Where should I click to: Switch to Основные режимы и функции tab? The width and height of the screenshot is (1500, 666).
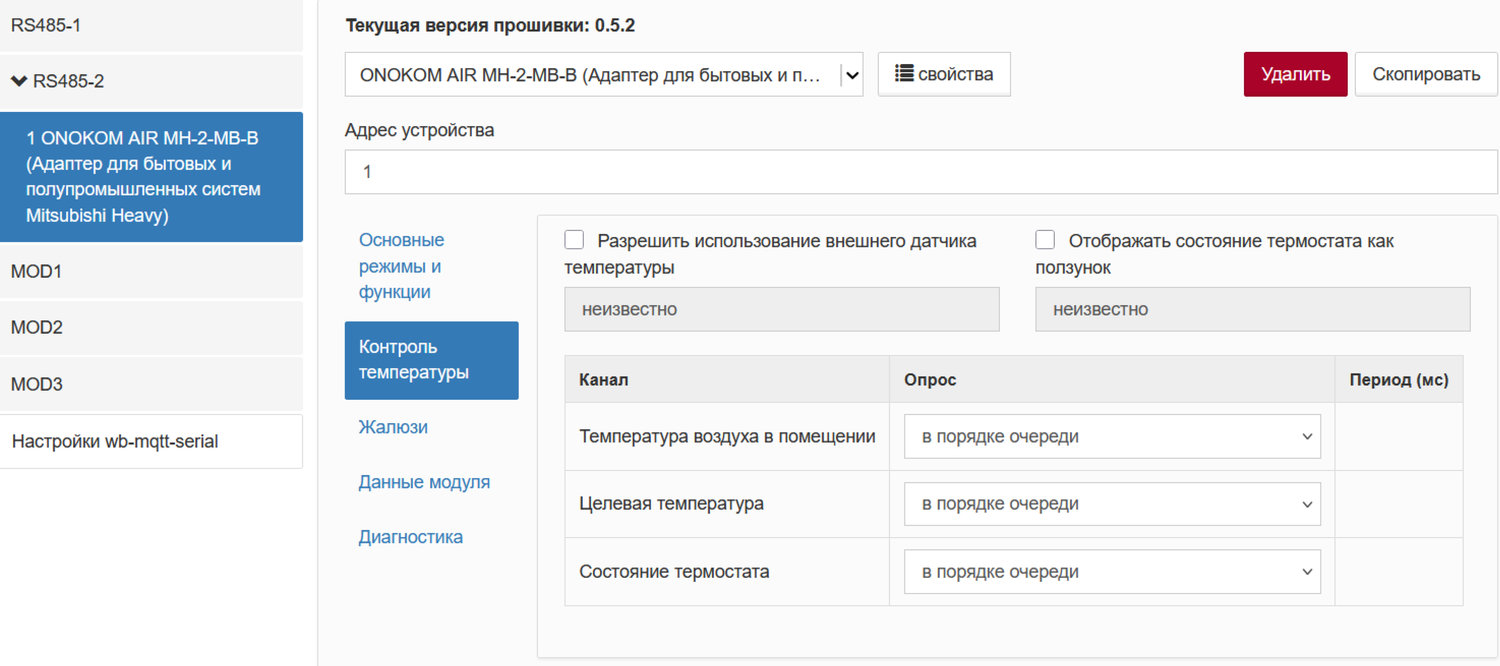(x=431, y=266)
